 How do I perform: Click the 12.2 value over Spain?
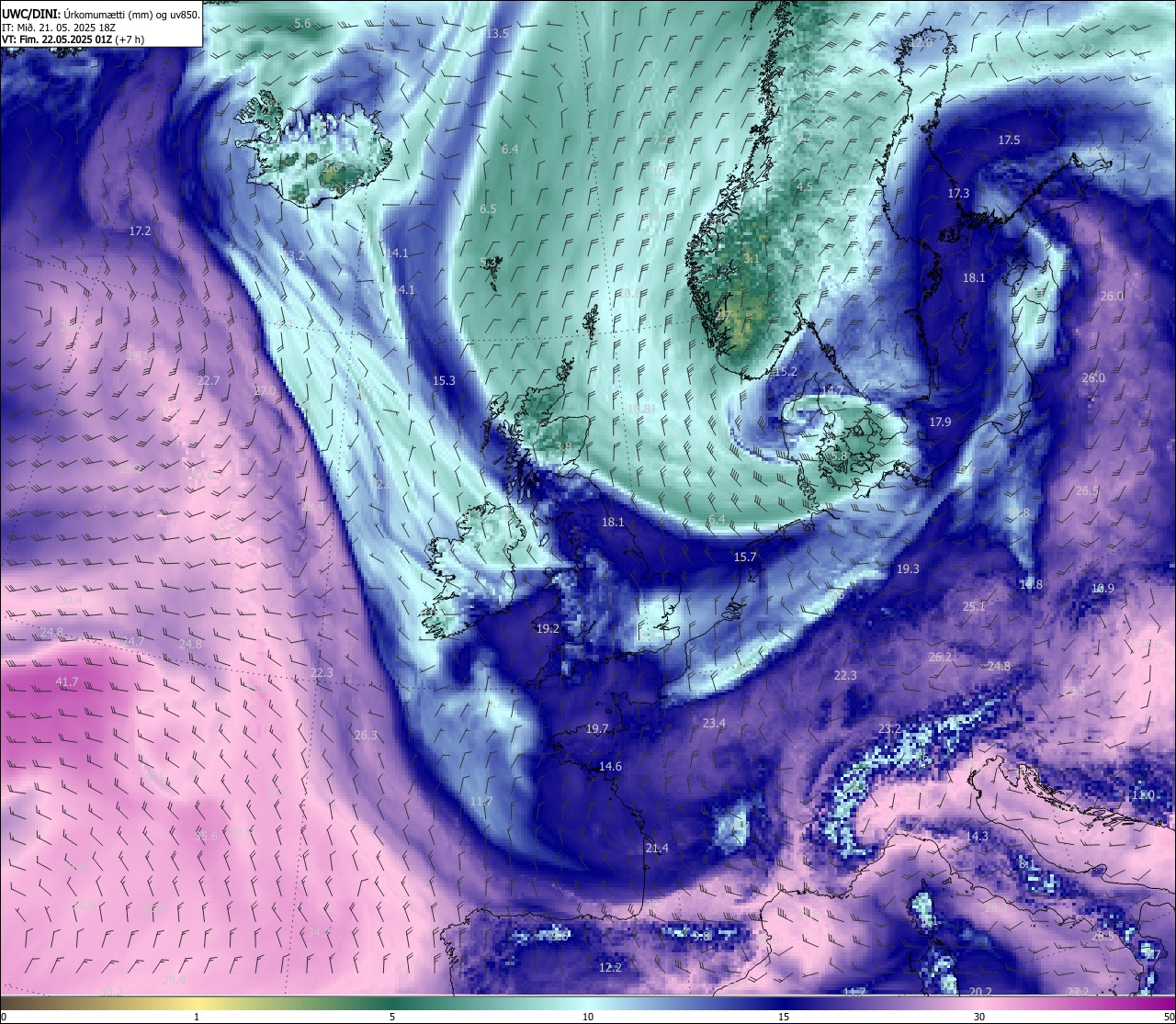coord(610,968)
